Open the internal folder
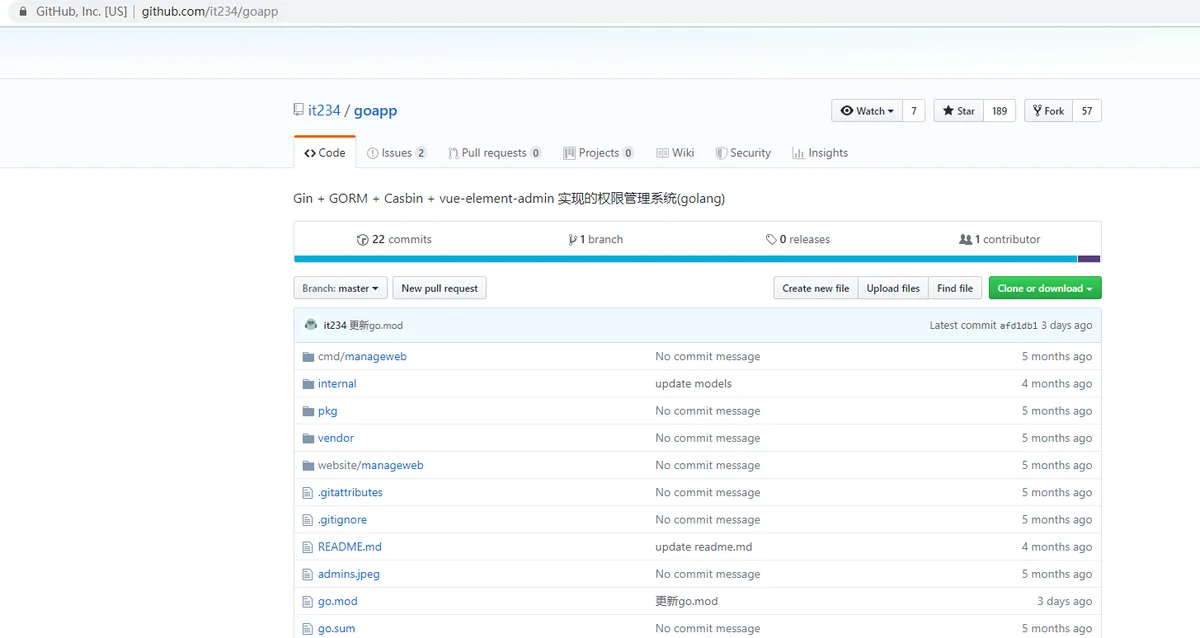This screenshot has height=638, width=1200. point(337,384)
